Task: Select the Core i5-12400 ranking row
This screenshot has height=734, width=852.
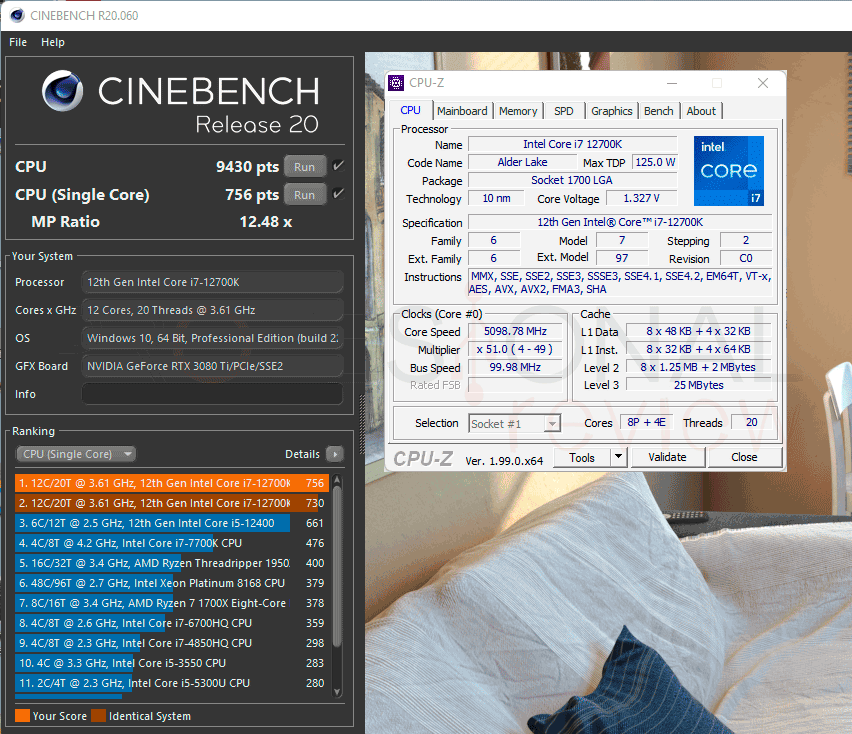Action: tap(172, 523)
